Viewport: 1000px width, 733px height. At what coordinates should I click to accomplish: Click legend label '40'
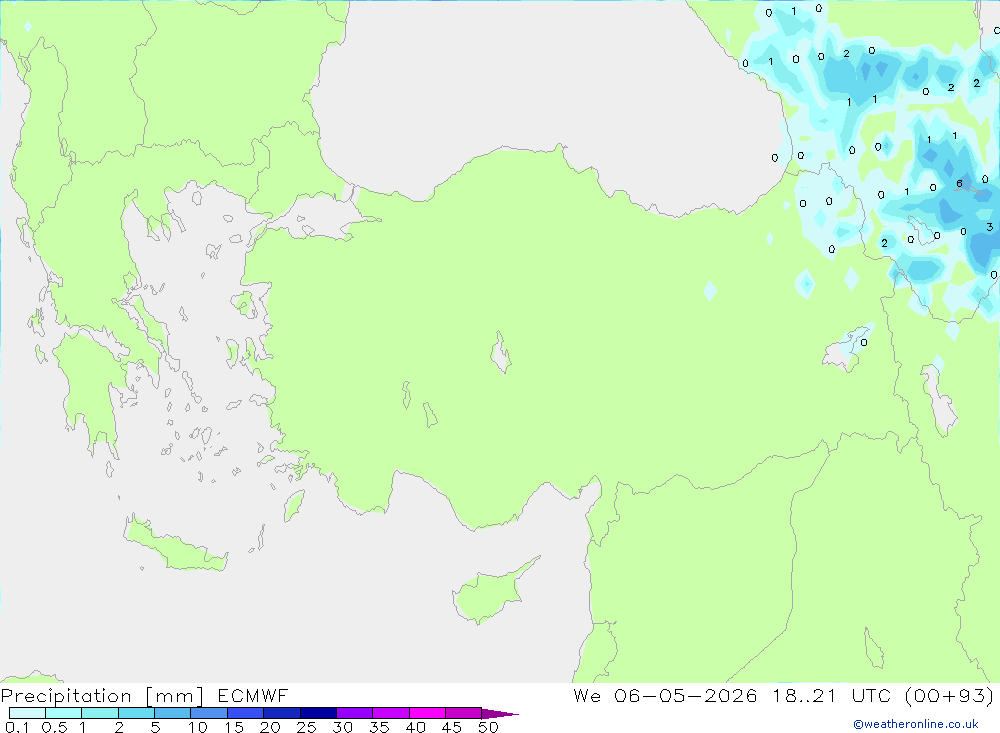coord(416,727)
